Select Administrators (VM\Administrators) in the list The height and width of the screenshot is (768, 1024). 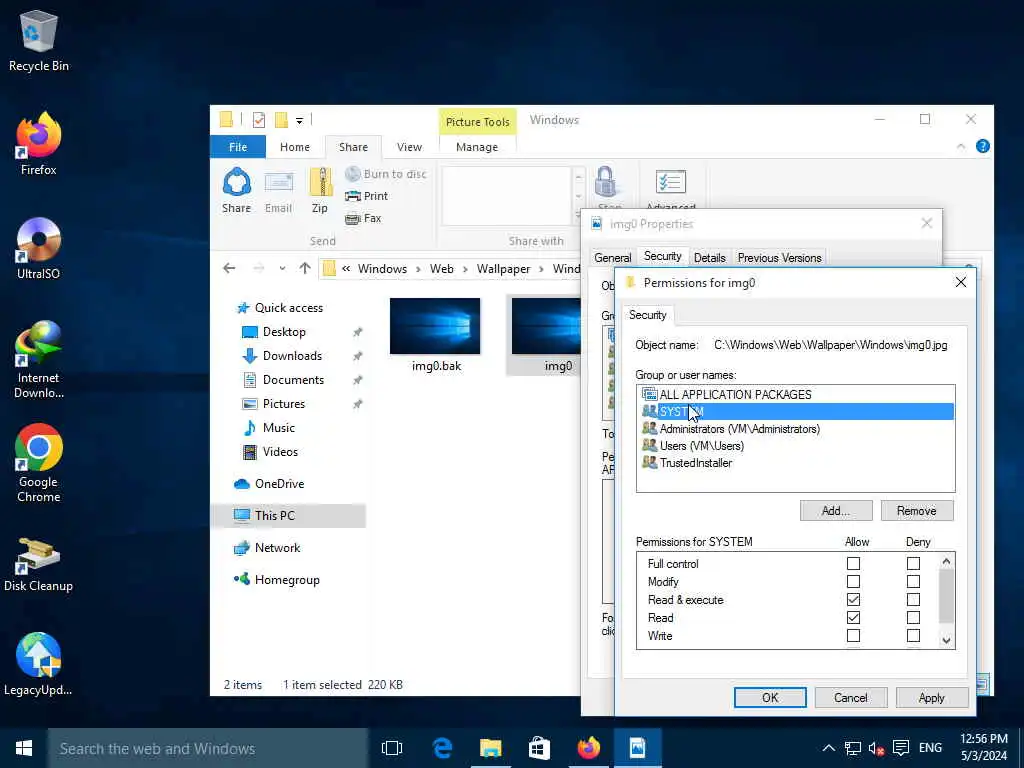click(x=795, y=428)
